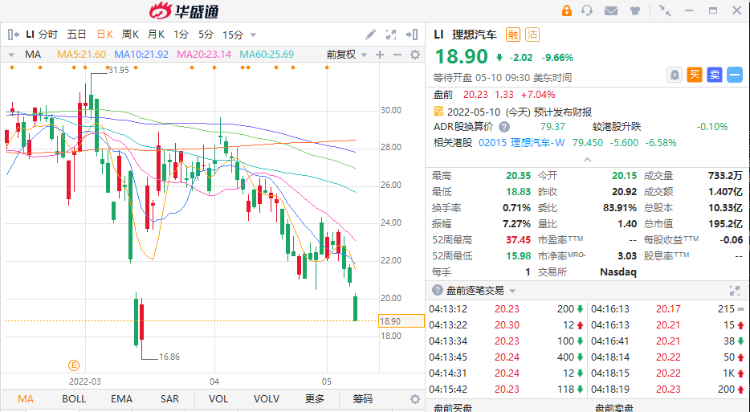Toggle the VOLV sub-indicator

coord(266,399)
